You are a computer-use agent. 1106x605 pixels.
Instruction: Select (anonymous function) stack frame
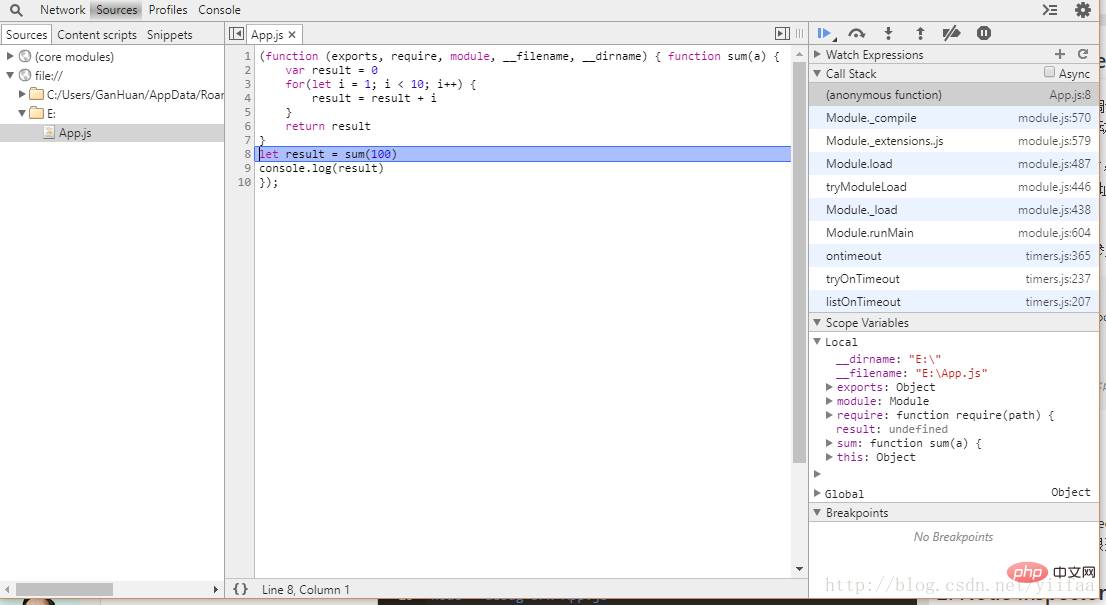(954, 94)
